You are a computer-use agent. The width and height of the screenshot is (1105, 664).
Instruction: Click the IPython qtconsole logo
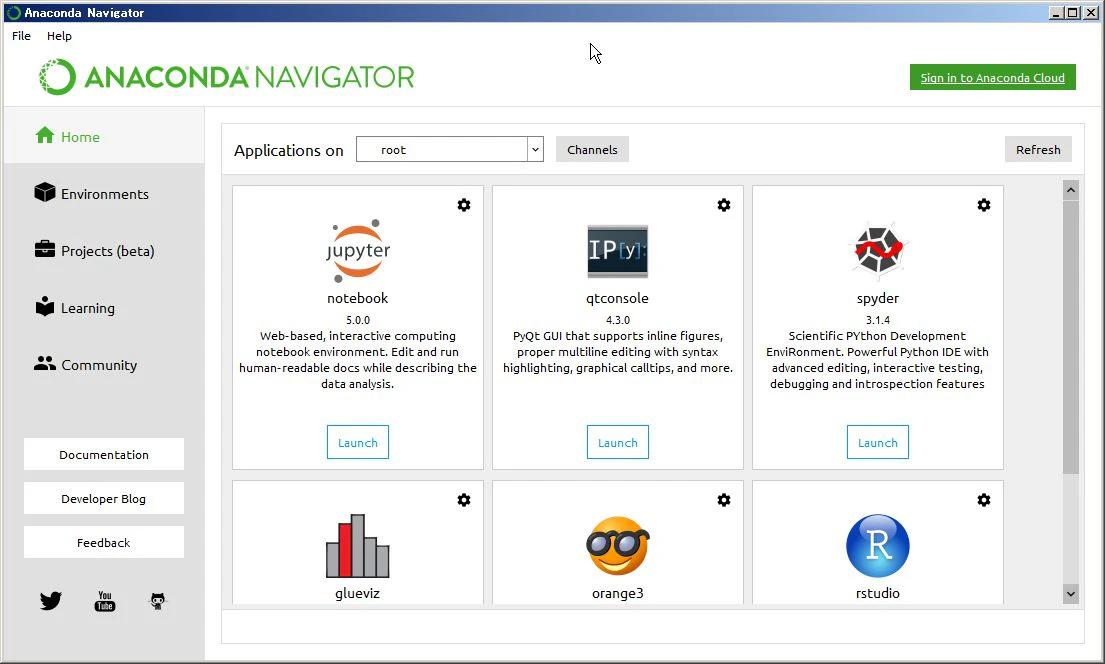(617, 251)
